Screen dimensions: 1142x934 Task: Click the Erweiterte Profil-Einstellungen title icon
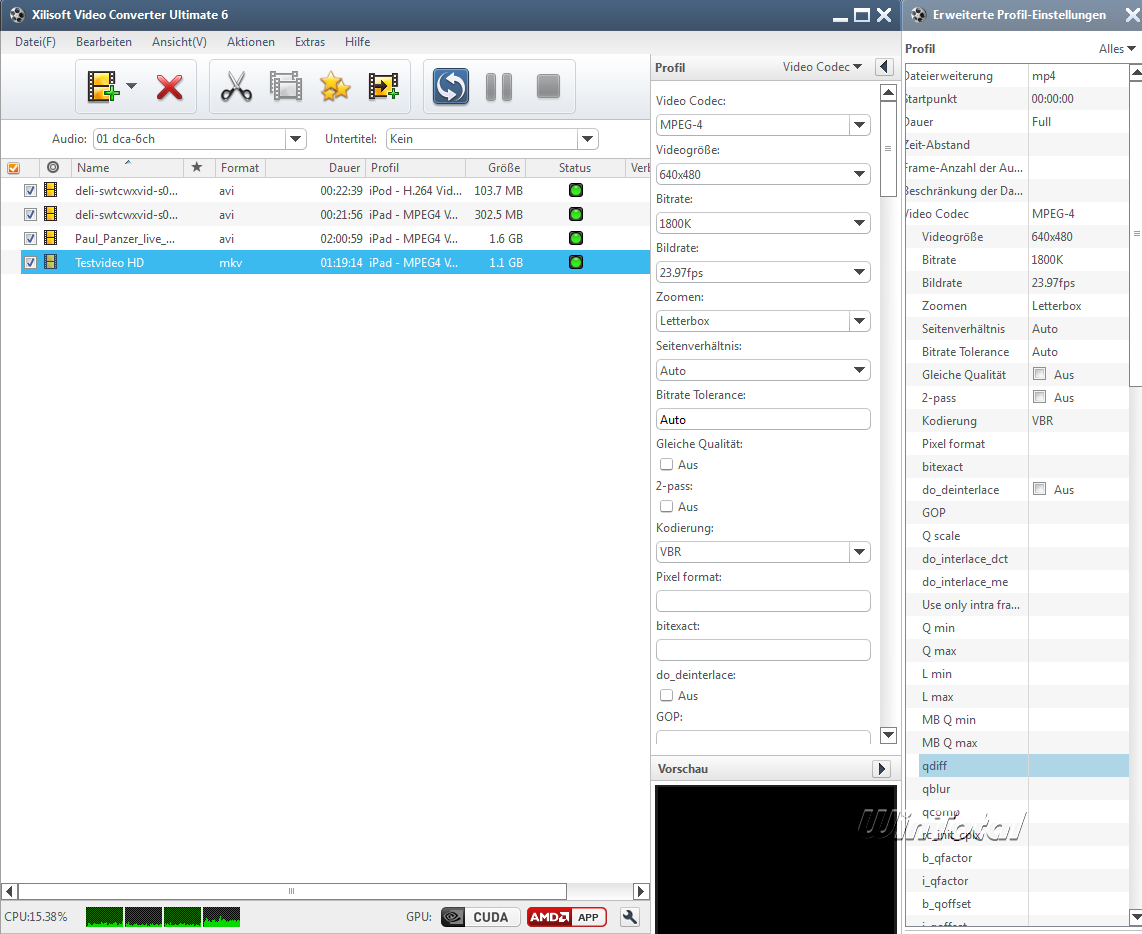click(918, 15)
